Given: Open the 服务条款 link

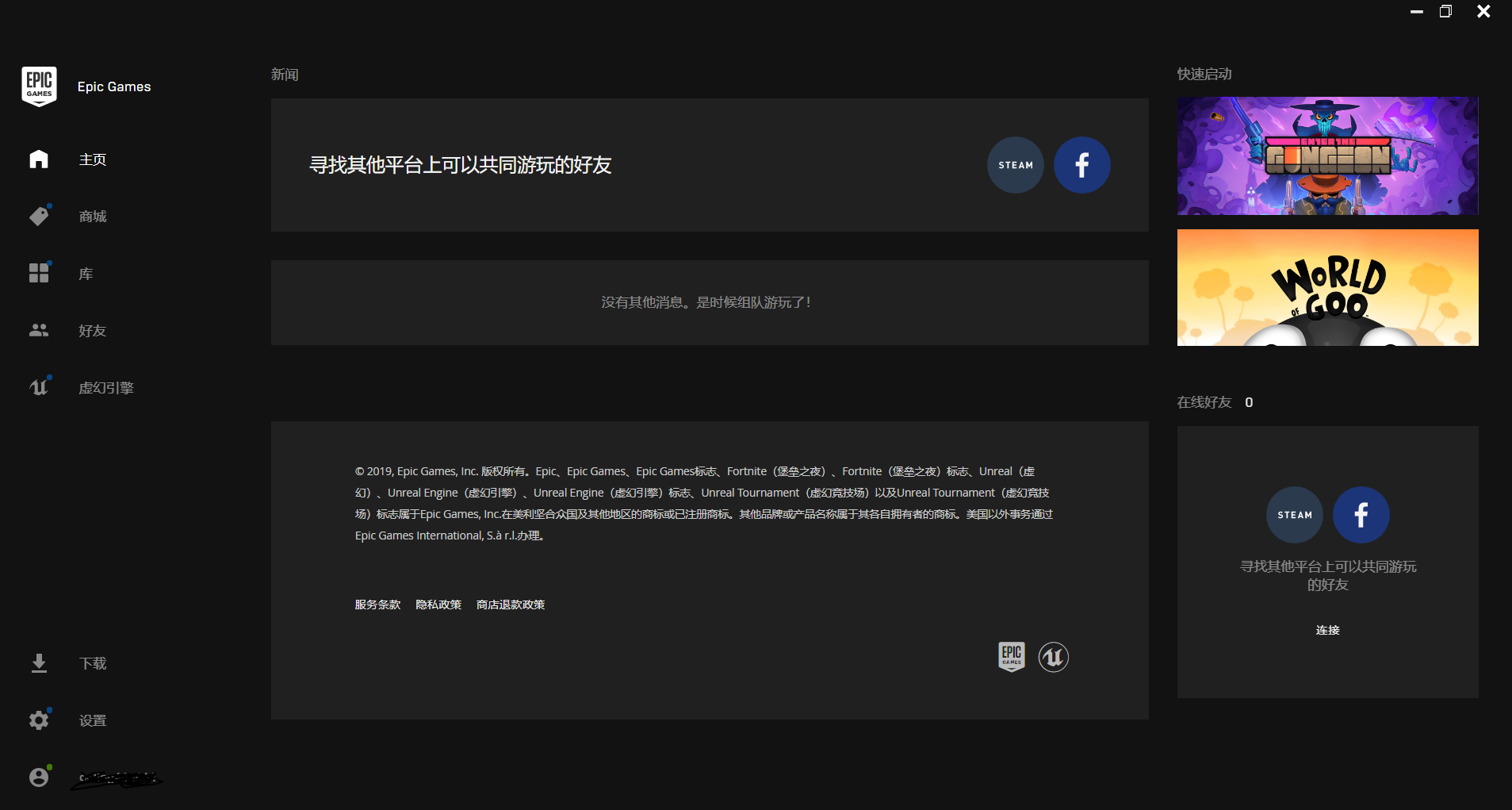Looking at the screenshot, I should [377, 605].
